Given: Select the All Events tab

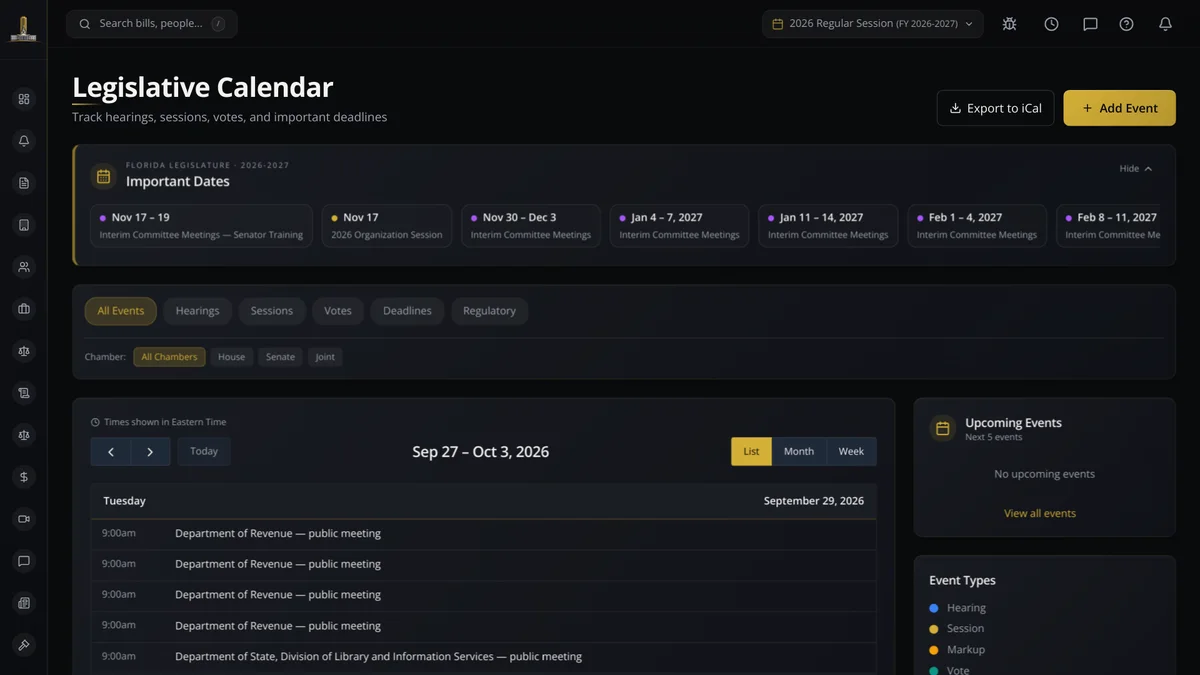Looking at the screenshot, I should 121,311.
